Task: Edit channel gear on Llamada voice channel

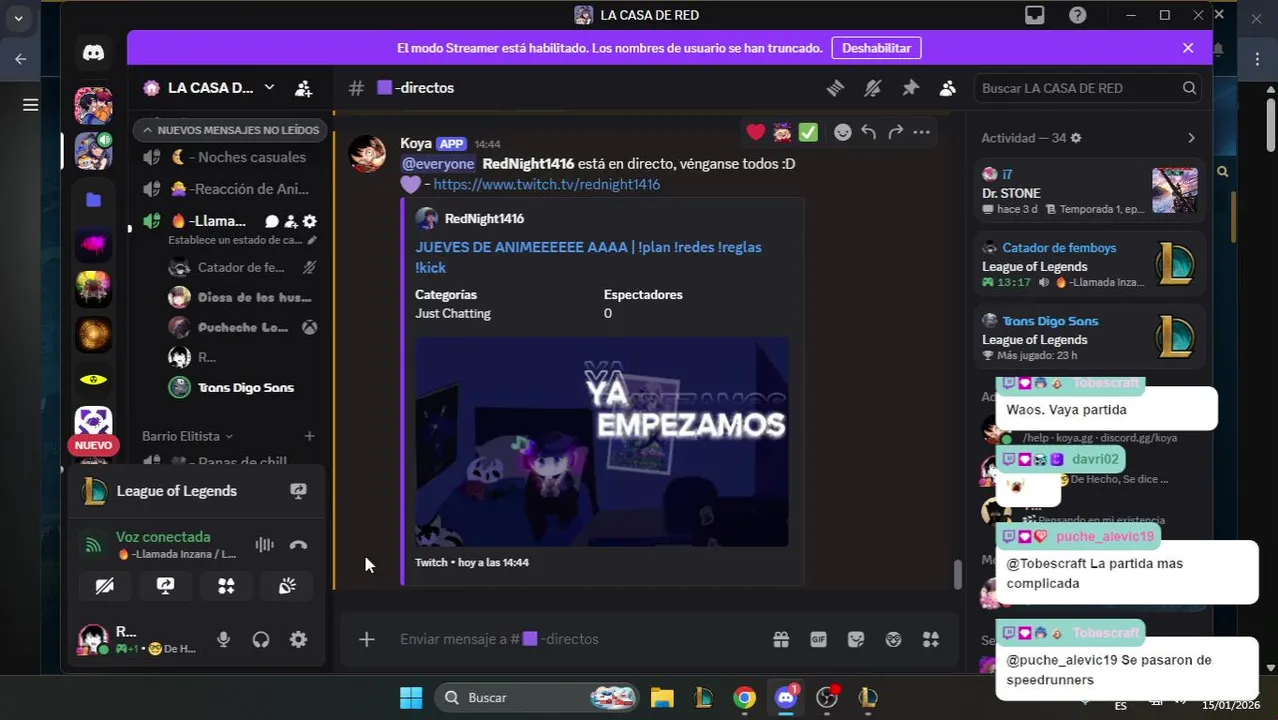Action: pyautogui.click(x=309, y=221)
